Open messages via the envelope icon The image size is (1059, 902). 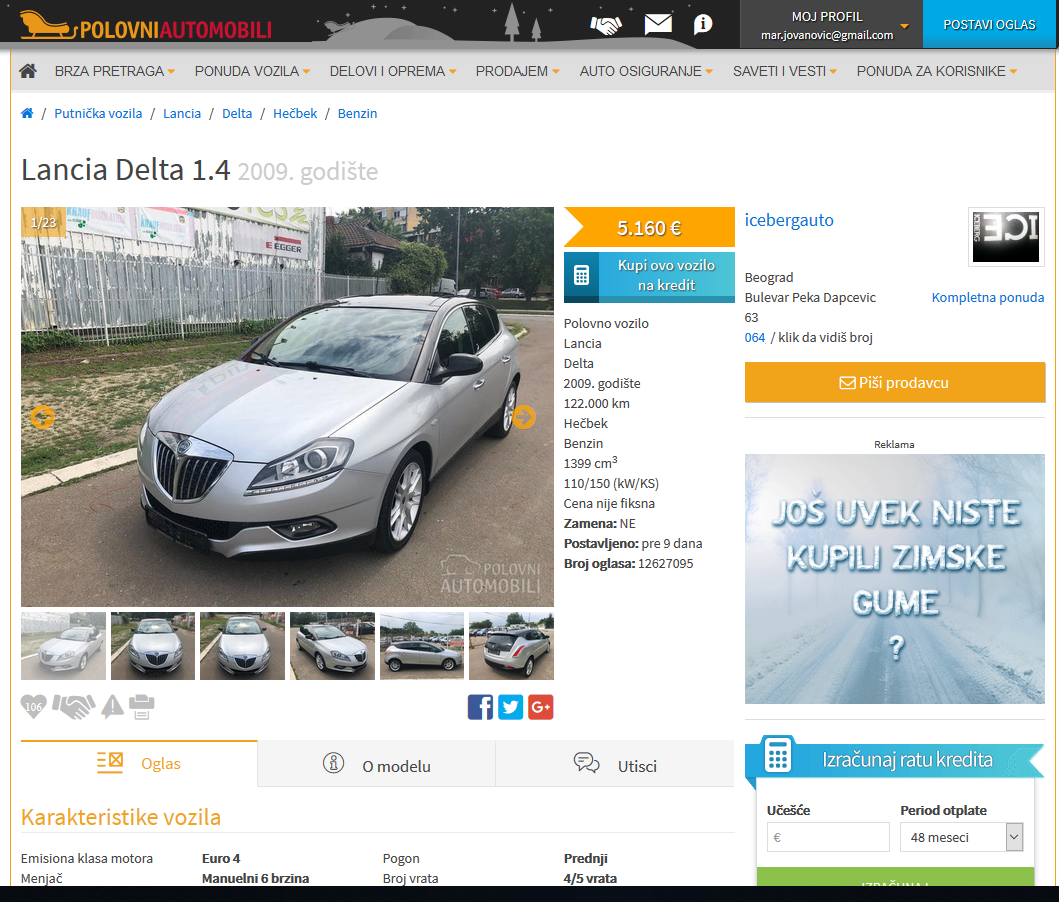(x=658, y=24)
